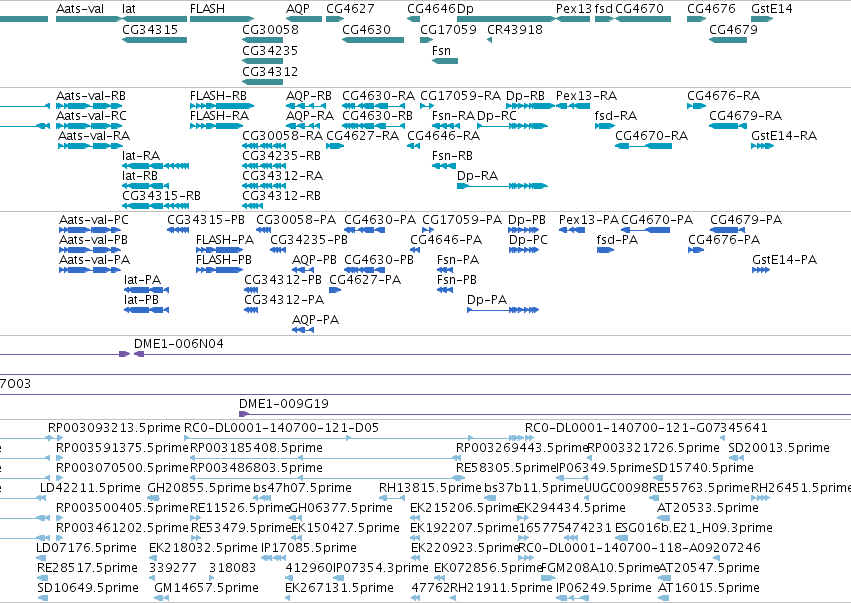This screenshot has height=603, width=851.
Task: Open the CG4670 gene feature
Action: (x=643, y=19)
